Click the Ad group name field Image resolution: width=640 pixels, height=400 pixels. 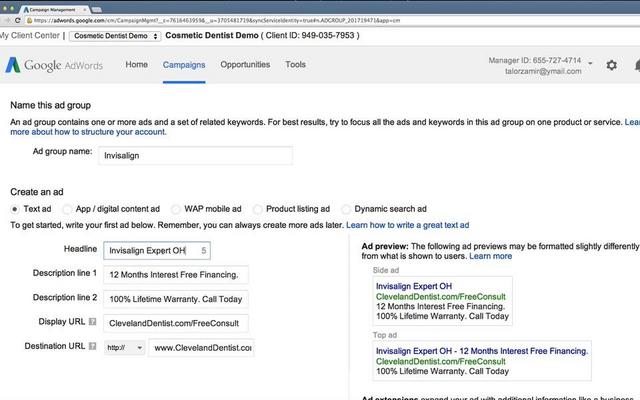[x=195, y=156]
